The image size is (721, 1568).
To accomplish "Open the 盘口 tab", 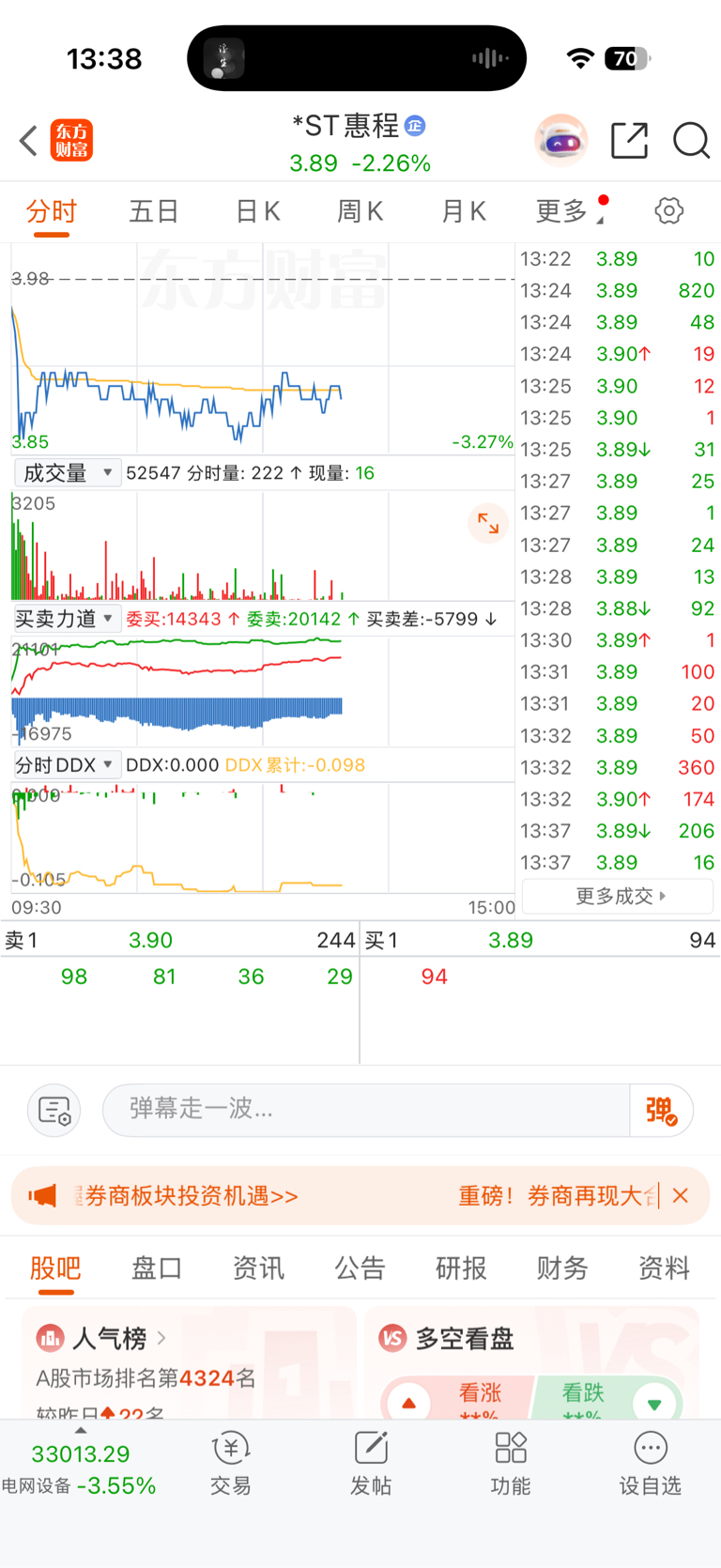I will 157,1268.
